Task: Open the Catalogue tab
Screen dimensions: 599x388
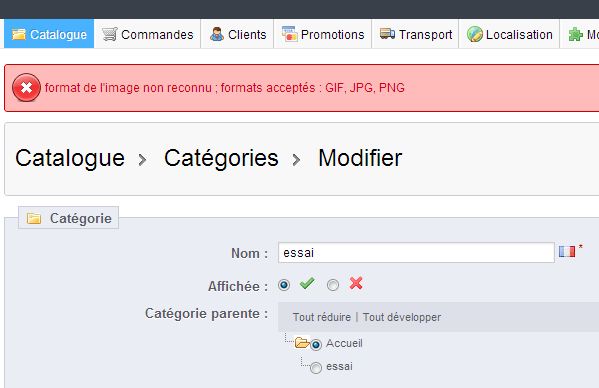Action: 49,34
